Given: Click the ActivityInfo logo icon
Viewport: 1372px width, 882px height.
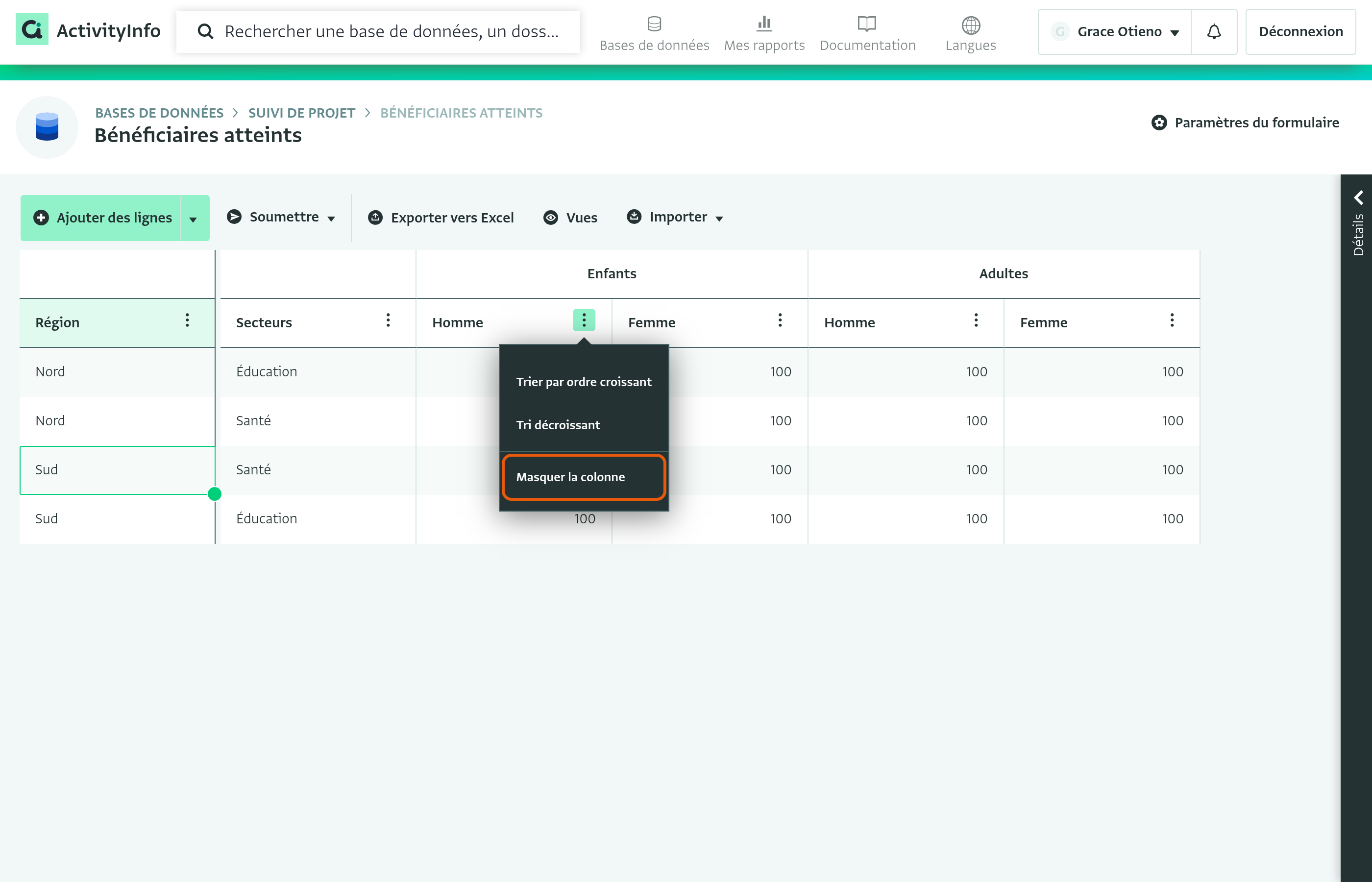Looking at the screenshot, I should coord(32,30).
